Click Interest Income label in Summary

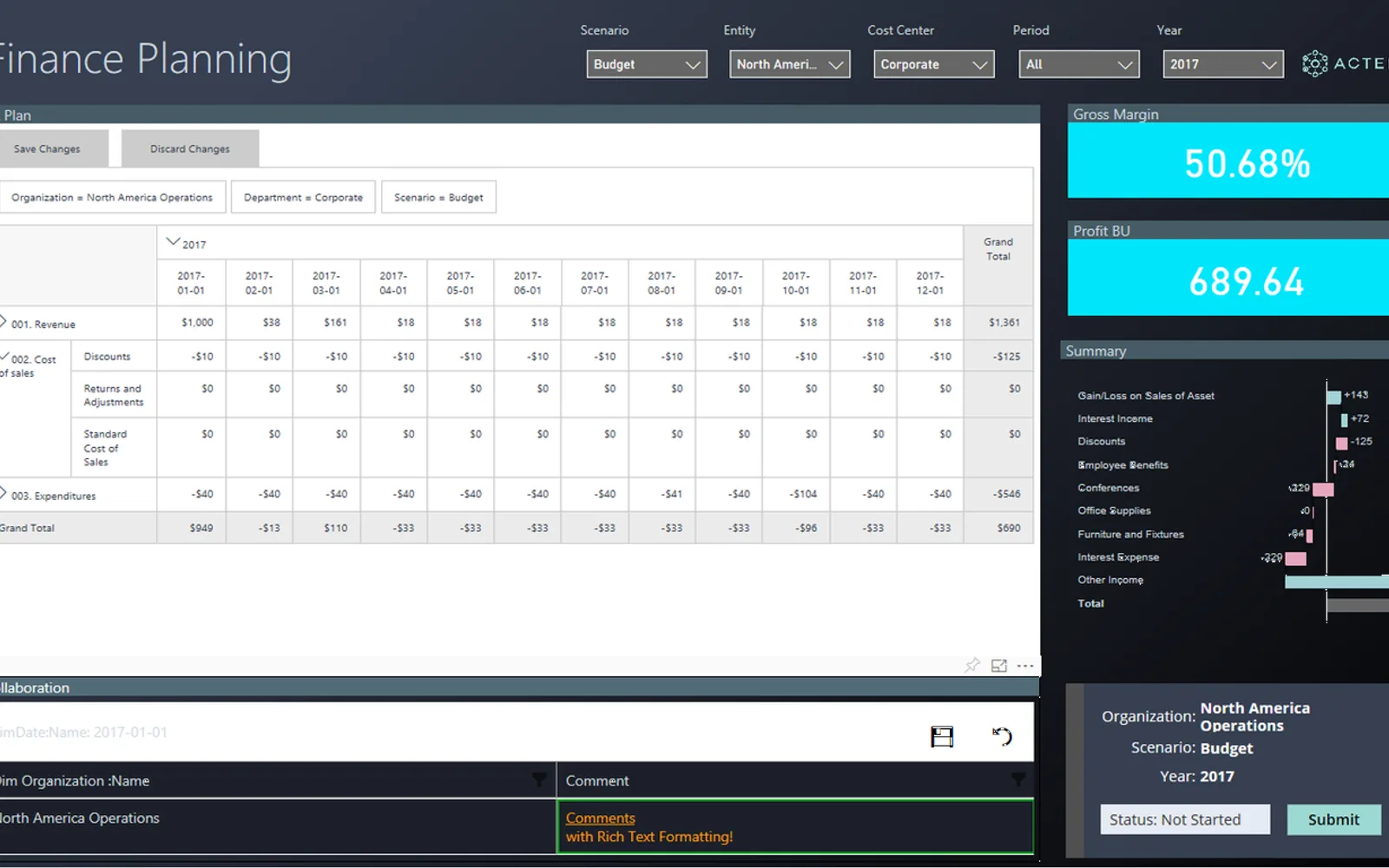1115,418
